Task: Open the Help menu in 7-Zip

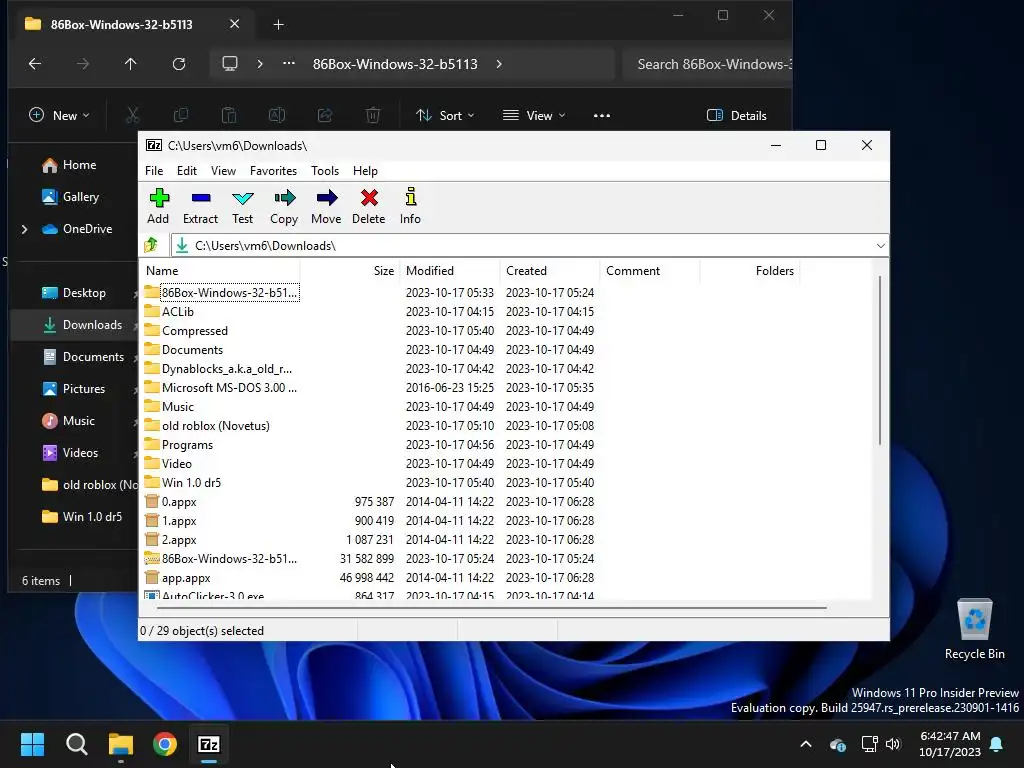Action: click(x=365, y=170)
